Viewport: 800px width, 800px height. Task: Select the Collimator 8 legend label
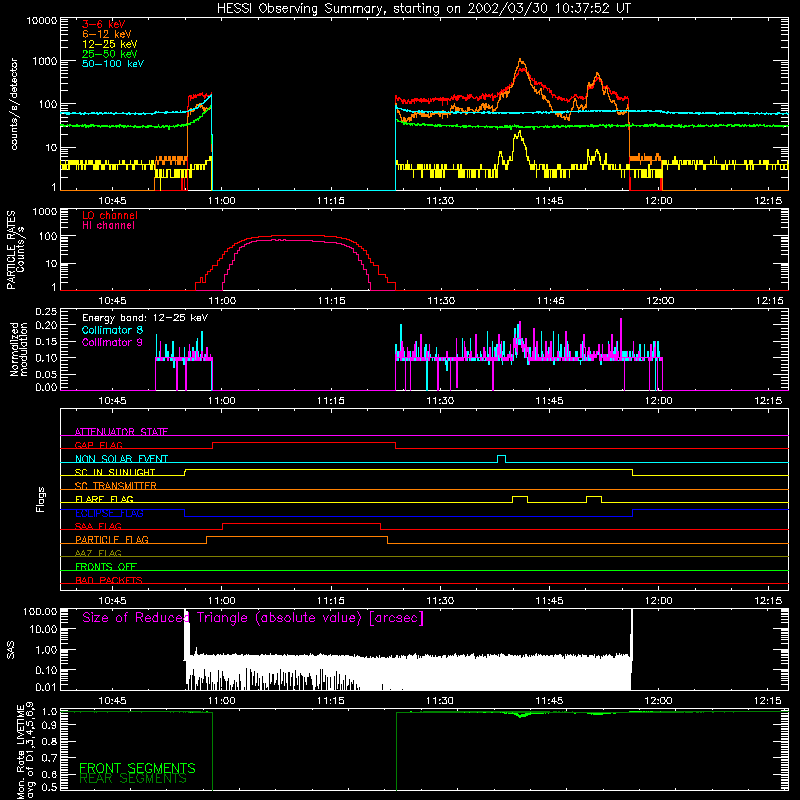coord(112,330)
